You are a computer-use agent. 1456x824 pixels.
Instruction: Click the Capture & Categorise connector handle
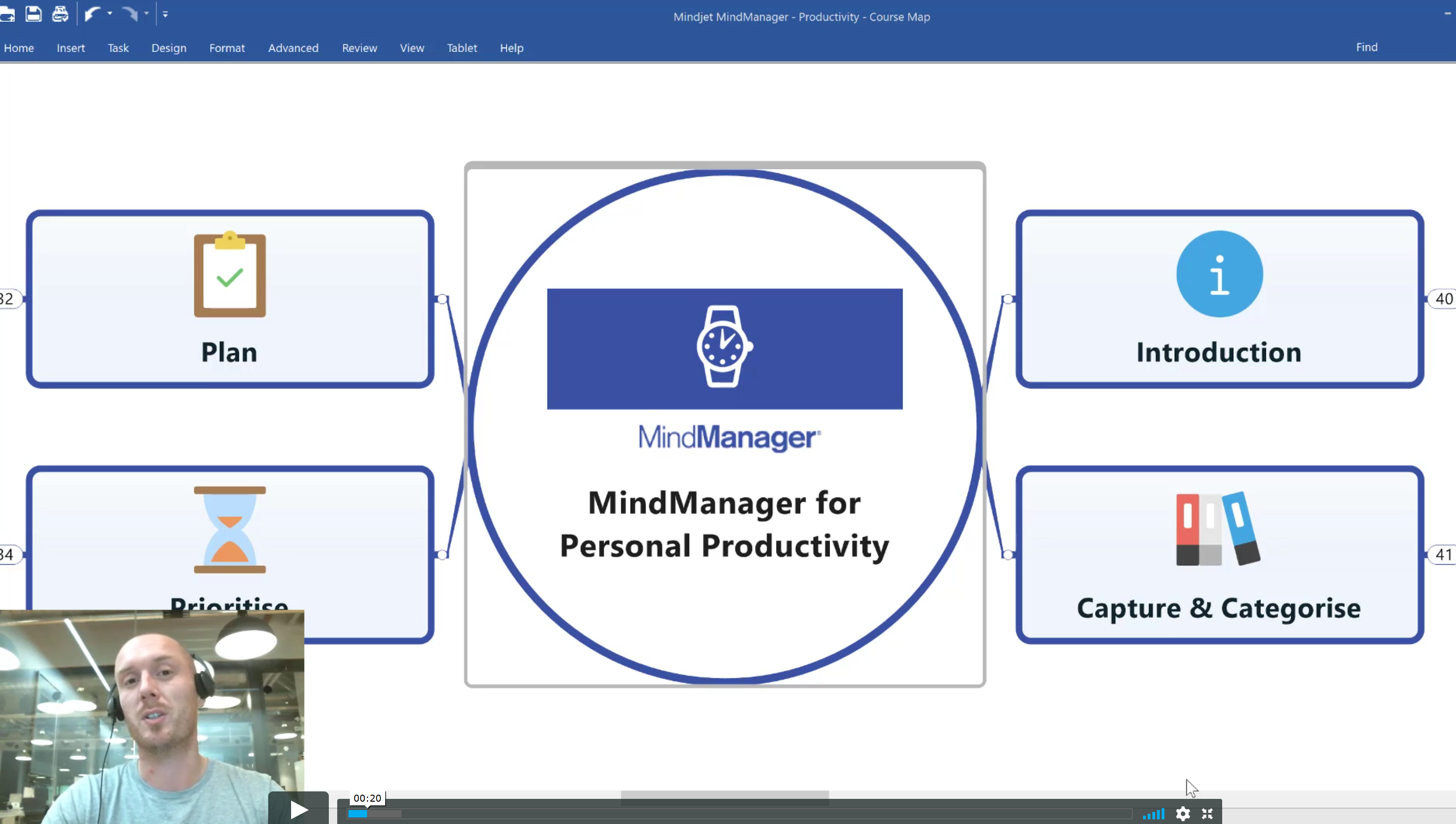click(1007, 554)
